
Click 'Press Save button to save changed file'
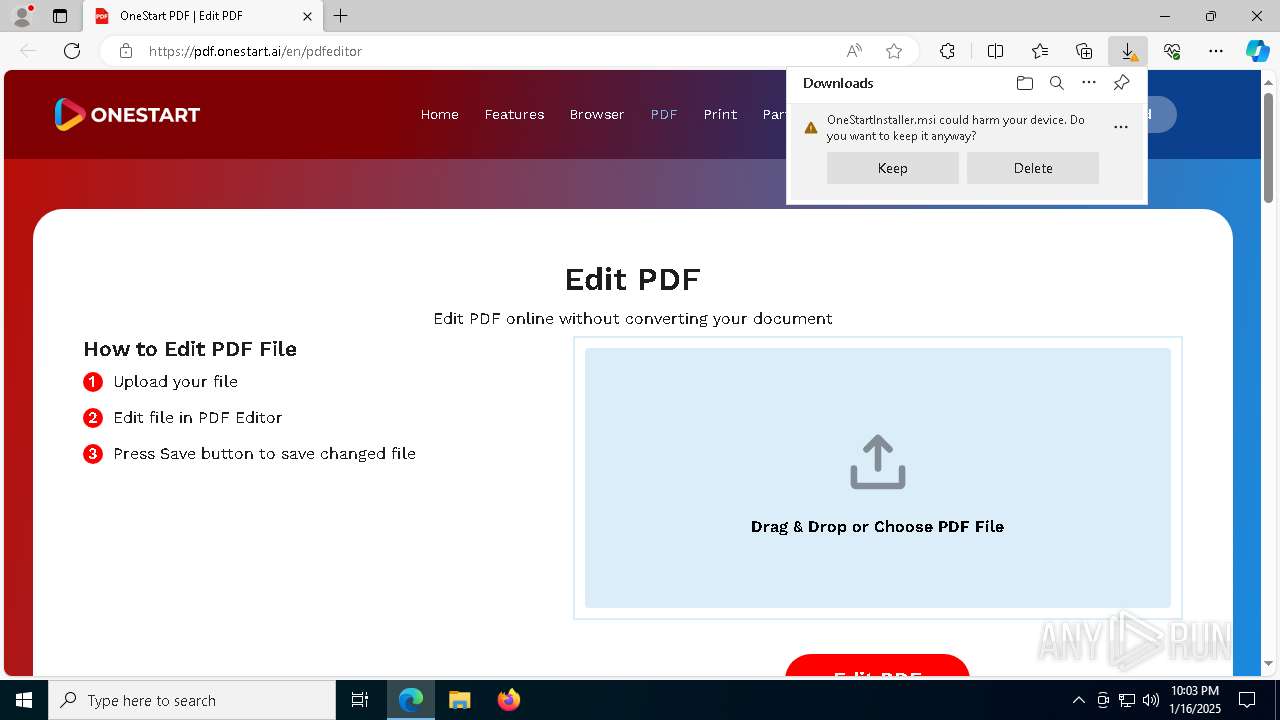click(x=264, y=453)
